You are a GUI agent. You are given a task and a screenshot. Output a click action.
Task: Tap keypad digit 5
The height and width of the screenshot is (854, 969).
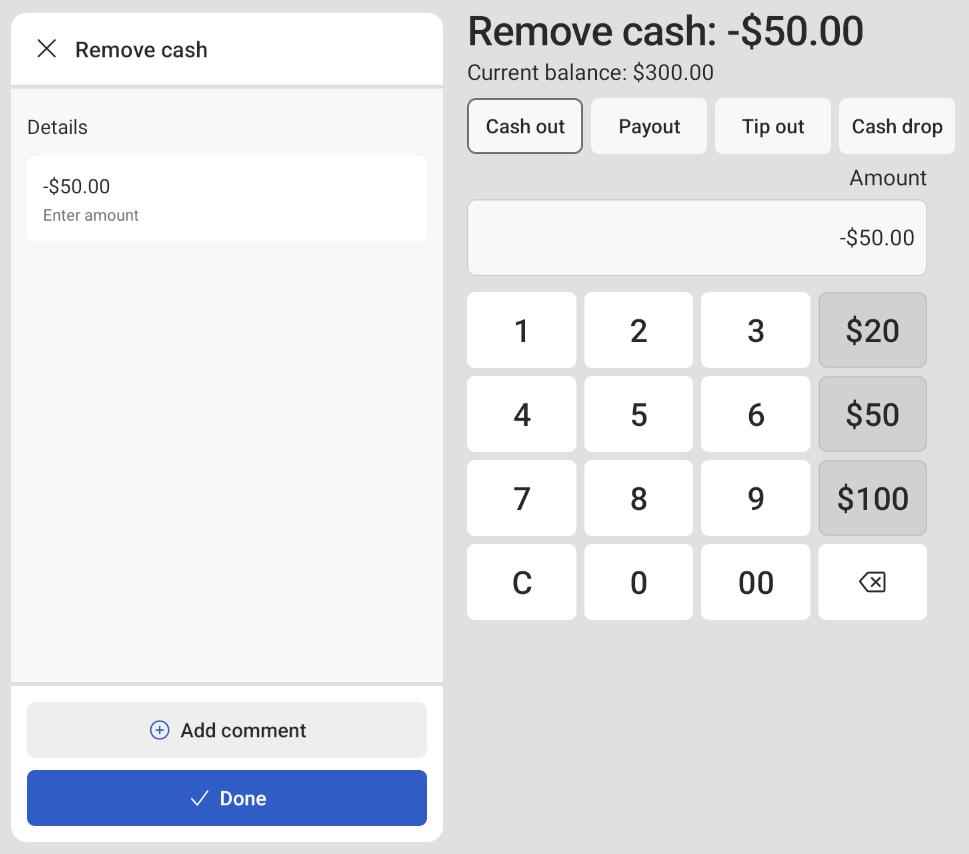point(638,415)
